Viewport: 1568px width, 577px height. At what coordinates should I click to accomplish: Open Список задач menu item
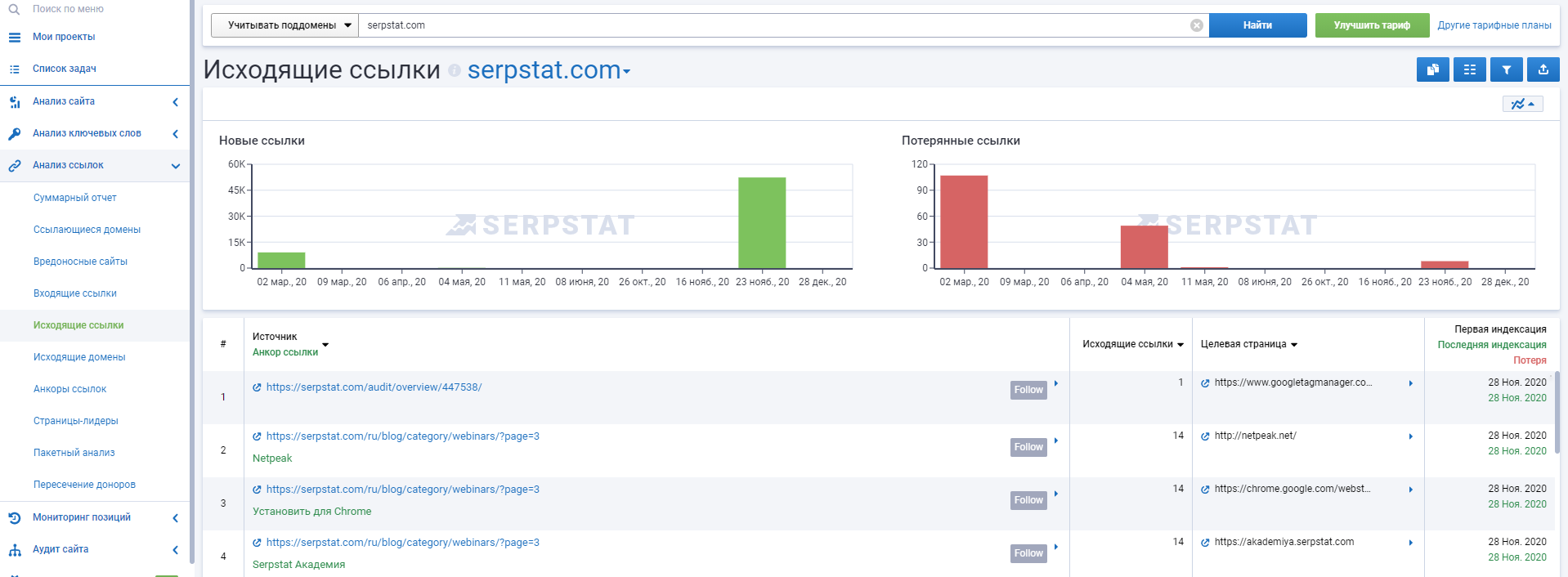click(65, 69)
